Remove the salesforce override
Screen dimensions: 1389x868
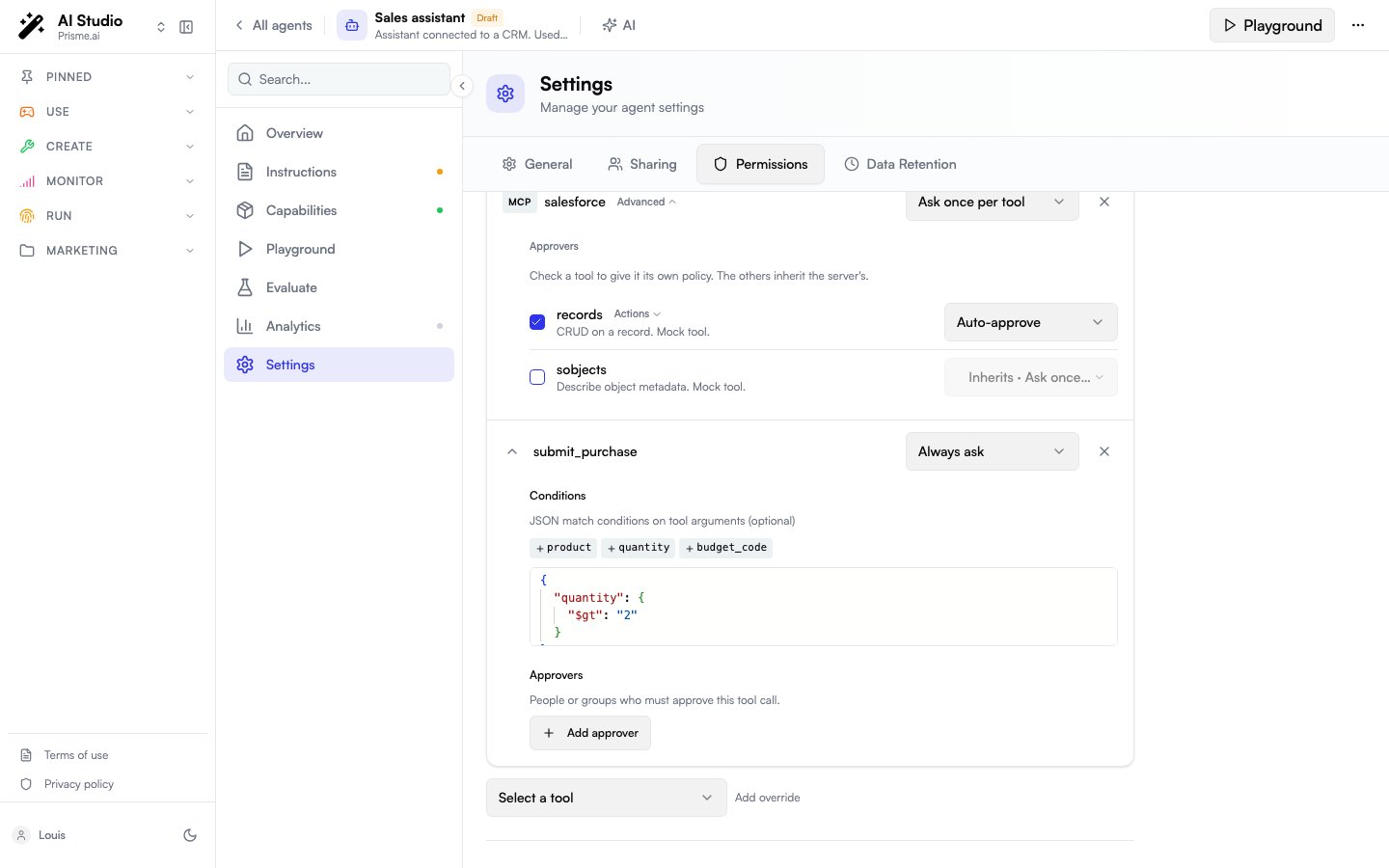(x=1104, y=202)
